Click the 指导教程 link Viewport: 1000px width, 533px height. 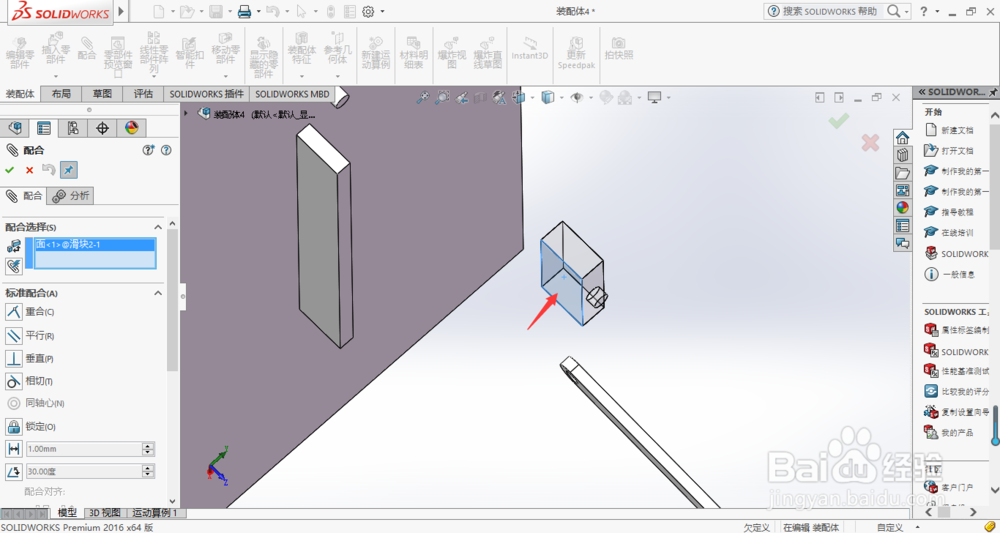(957, 212)
